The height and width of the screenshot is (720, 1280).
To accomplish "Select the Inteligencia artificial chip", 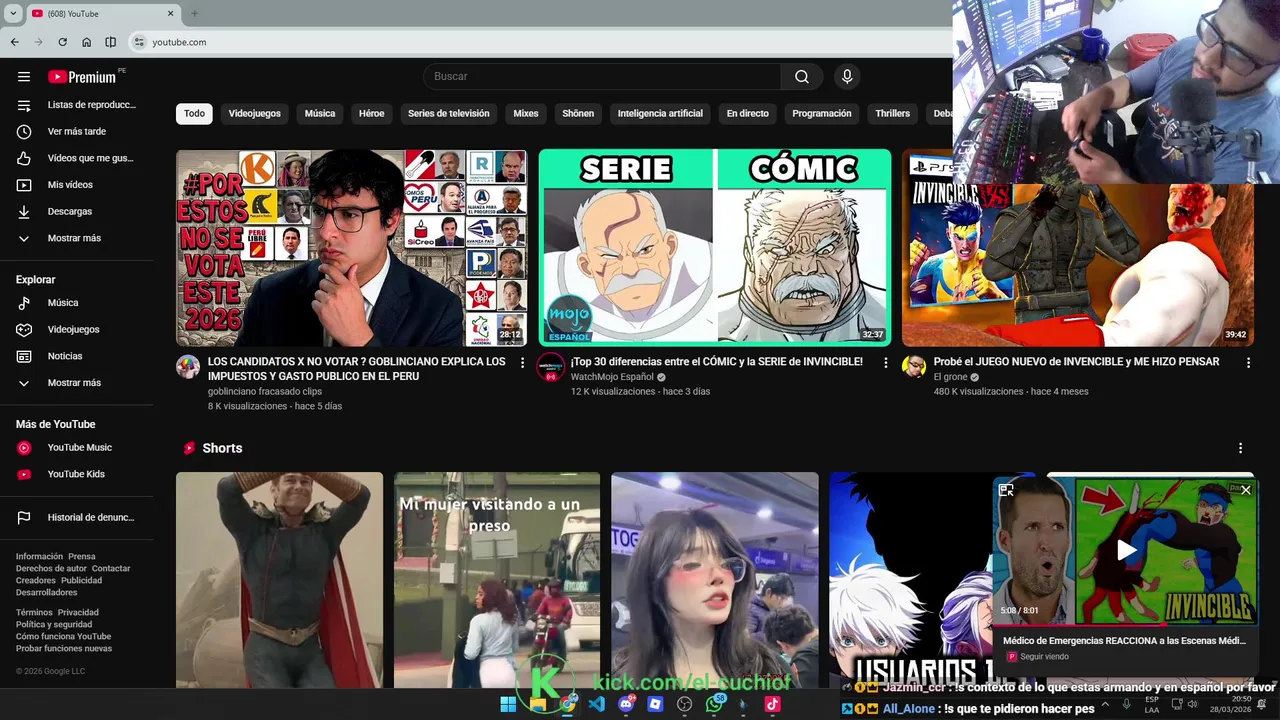I will tap(660, 114).
